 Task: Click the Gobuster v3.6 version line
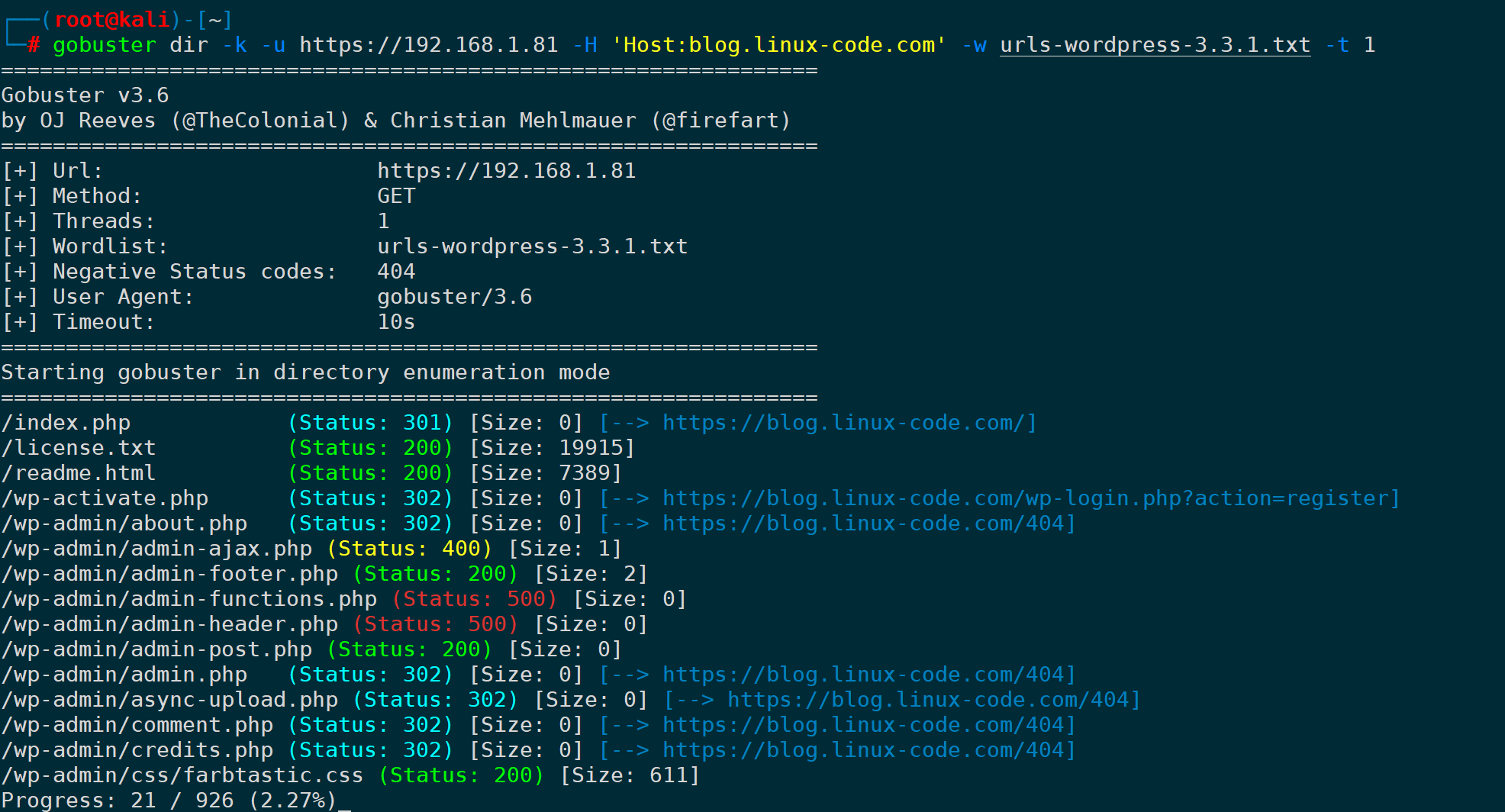85,95
